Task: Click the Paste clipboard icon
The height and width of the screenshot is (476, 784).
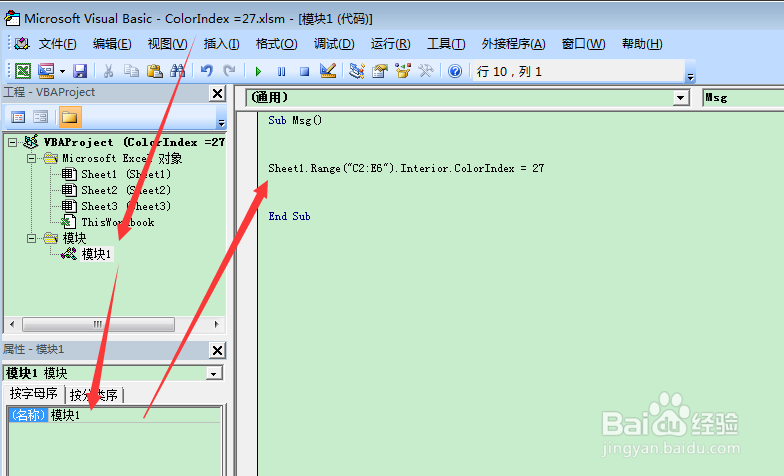Action: (154, 71)
